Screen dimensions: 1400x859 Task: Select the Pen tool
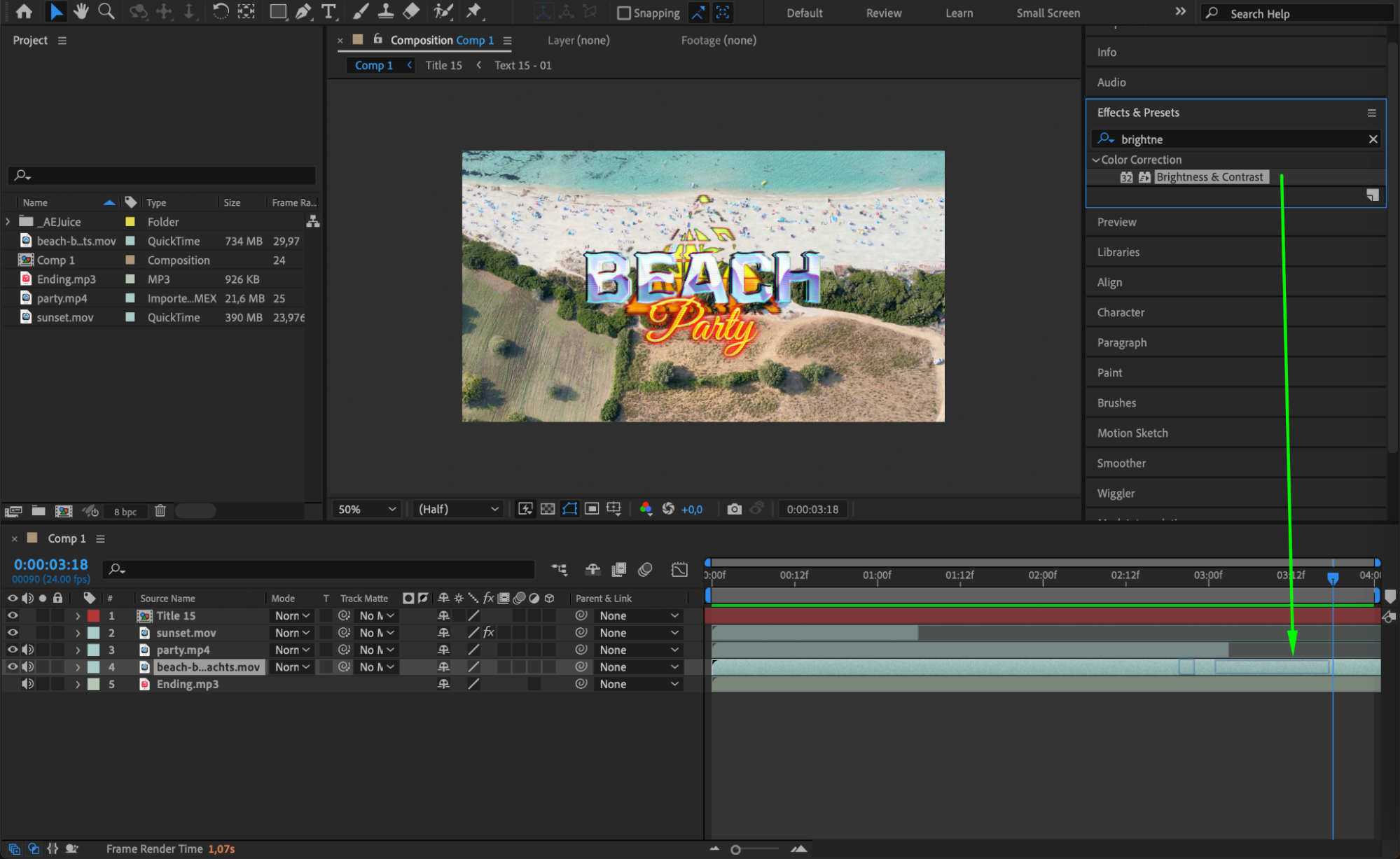[x=303, y=11]
